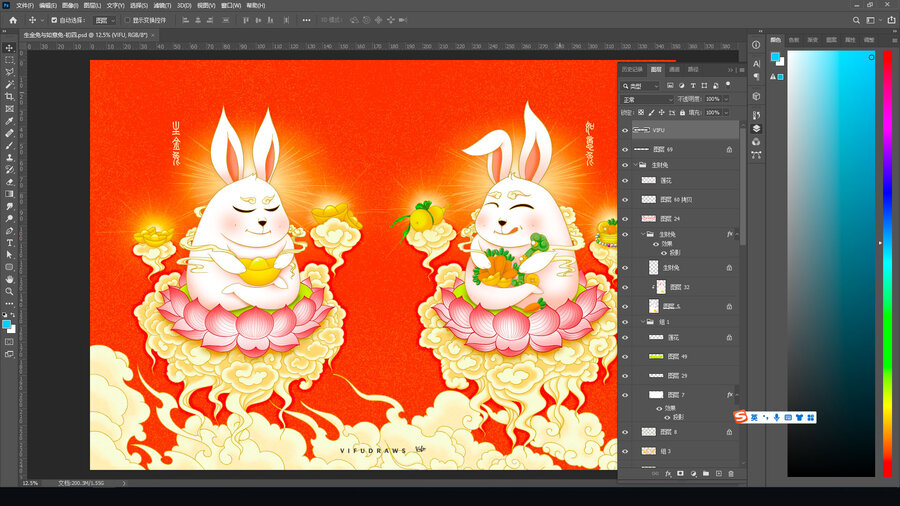
Task: Open the blend mode dropdown (正常)
Action: [647, 99]
